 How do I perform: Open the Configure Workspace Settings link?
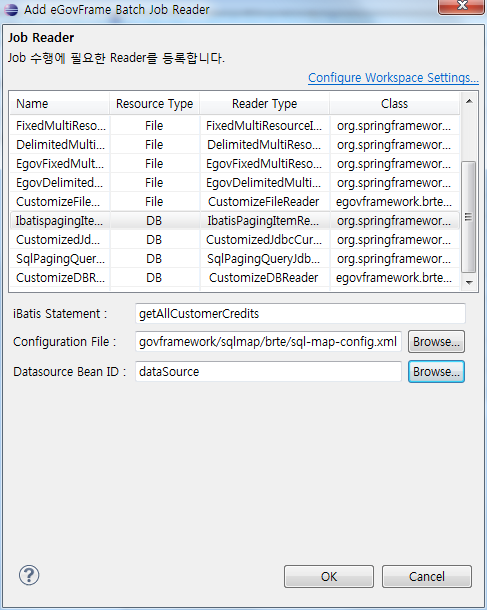tap(393, 77)
